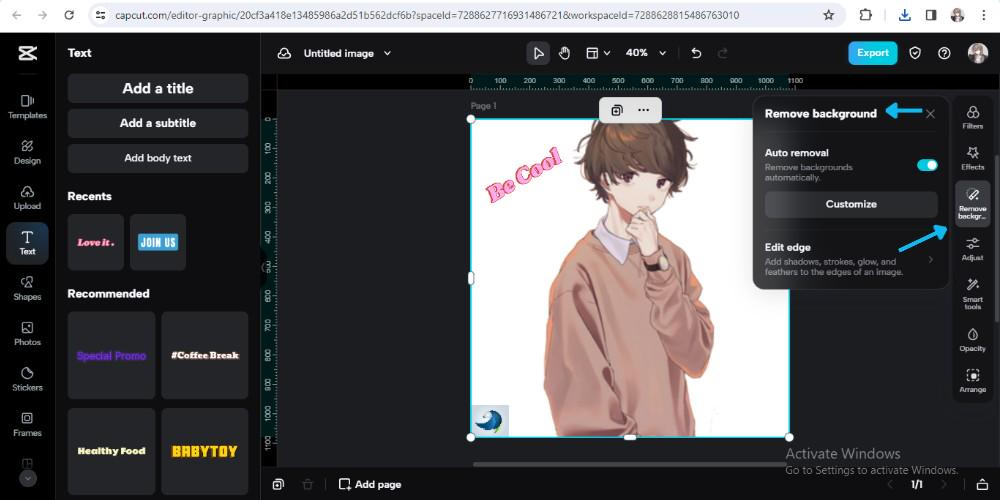Click the Export button
The height and width of the screenshot is (500, 1000).
(872, 54)
